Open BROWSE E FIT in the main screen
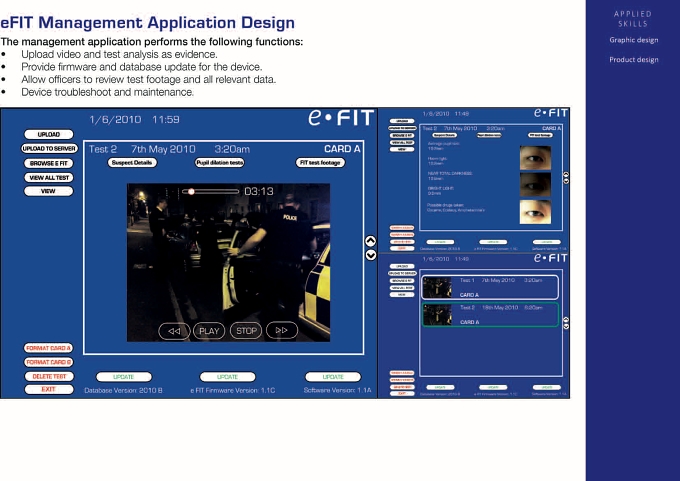Image resolution: width=680 pixels, height=481 pixels. [49, 164]
